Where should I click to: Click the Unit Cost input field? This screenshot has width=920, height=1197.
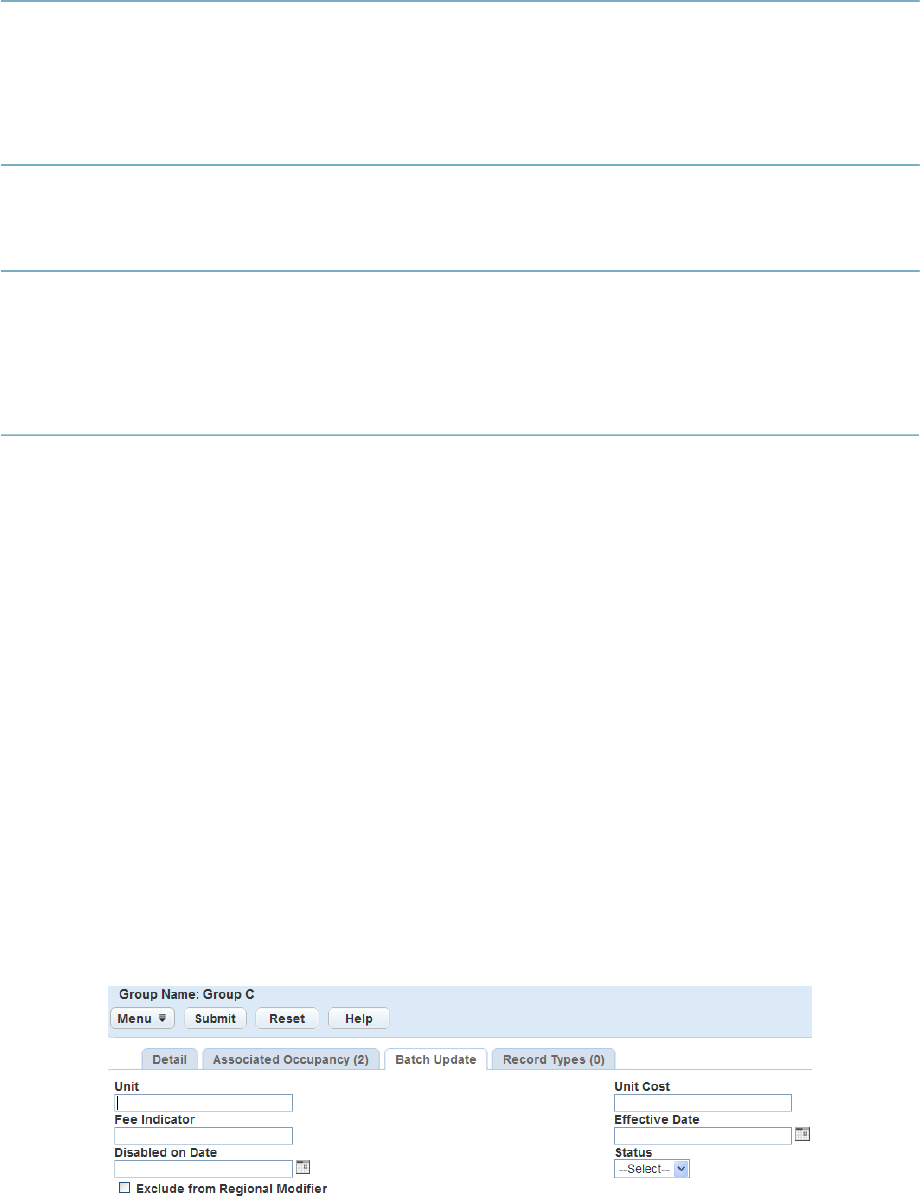703,1103
